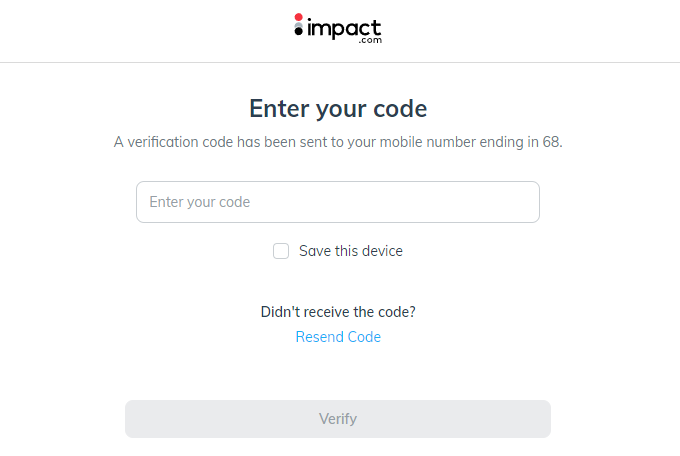Click the verification code sent message

coord(338,142)
